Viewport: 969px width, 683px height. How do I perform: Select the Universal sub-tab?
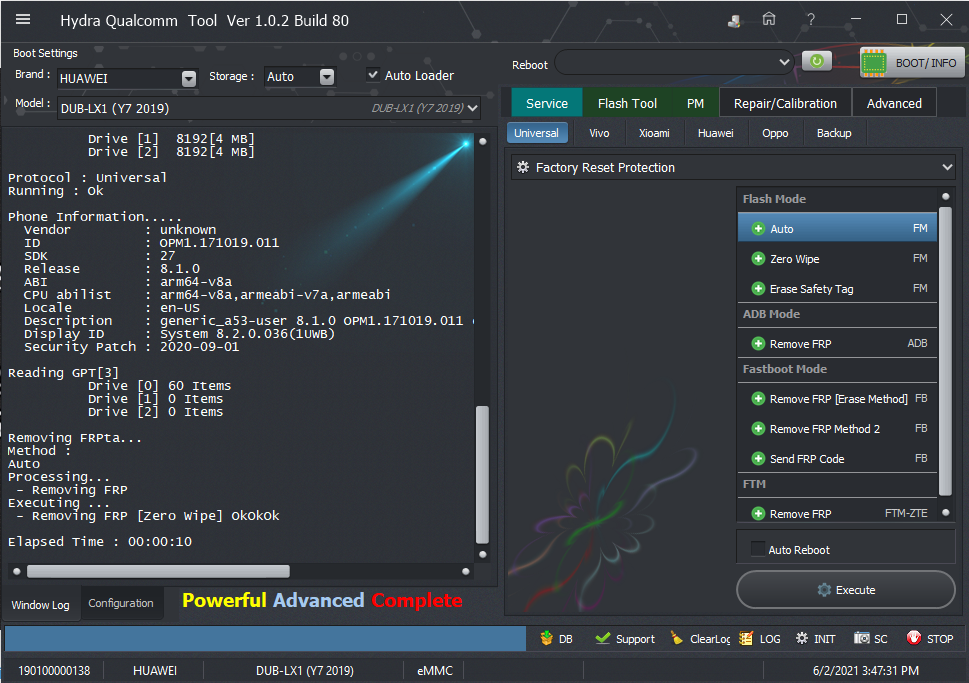536,133
